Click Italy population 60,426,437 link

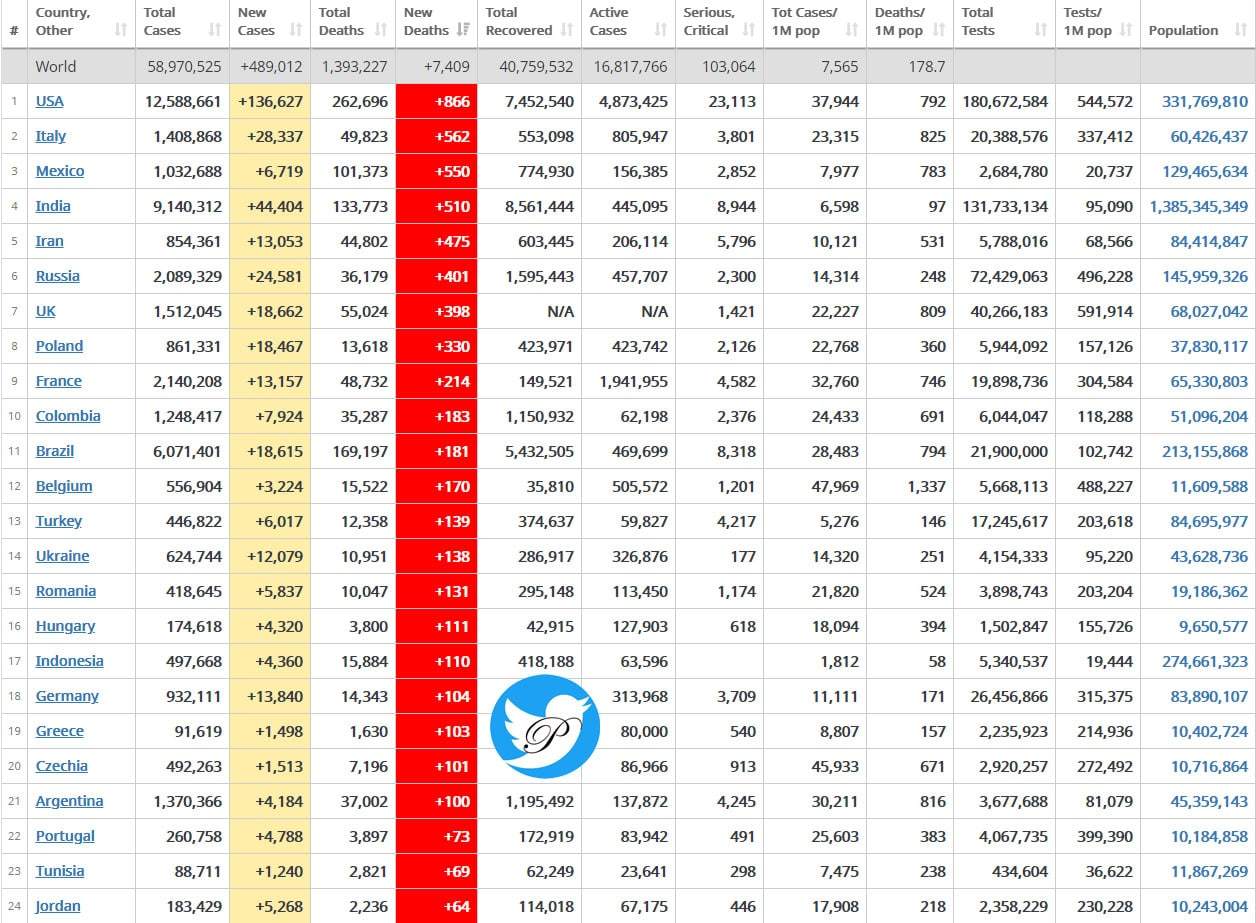pos(1209,136)
